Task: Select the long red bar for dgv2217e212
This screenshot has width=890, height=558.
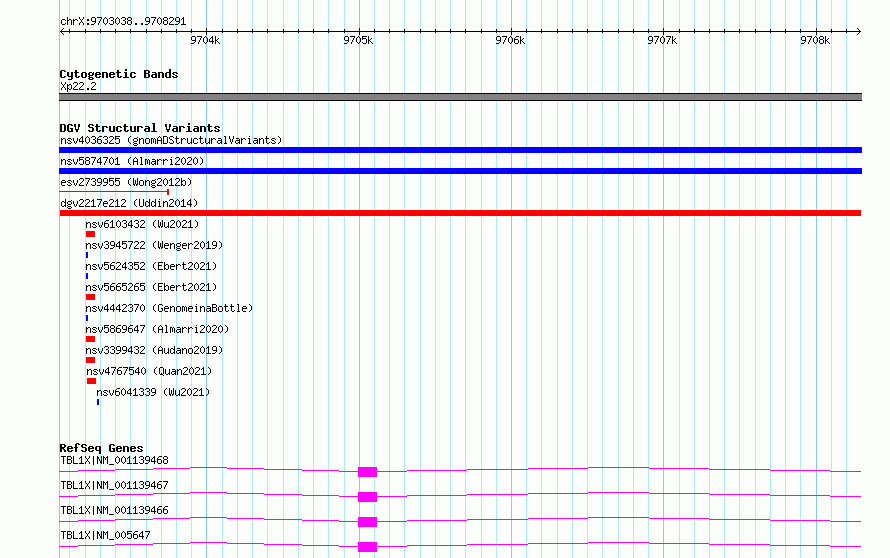Action: point(460,213)
